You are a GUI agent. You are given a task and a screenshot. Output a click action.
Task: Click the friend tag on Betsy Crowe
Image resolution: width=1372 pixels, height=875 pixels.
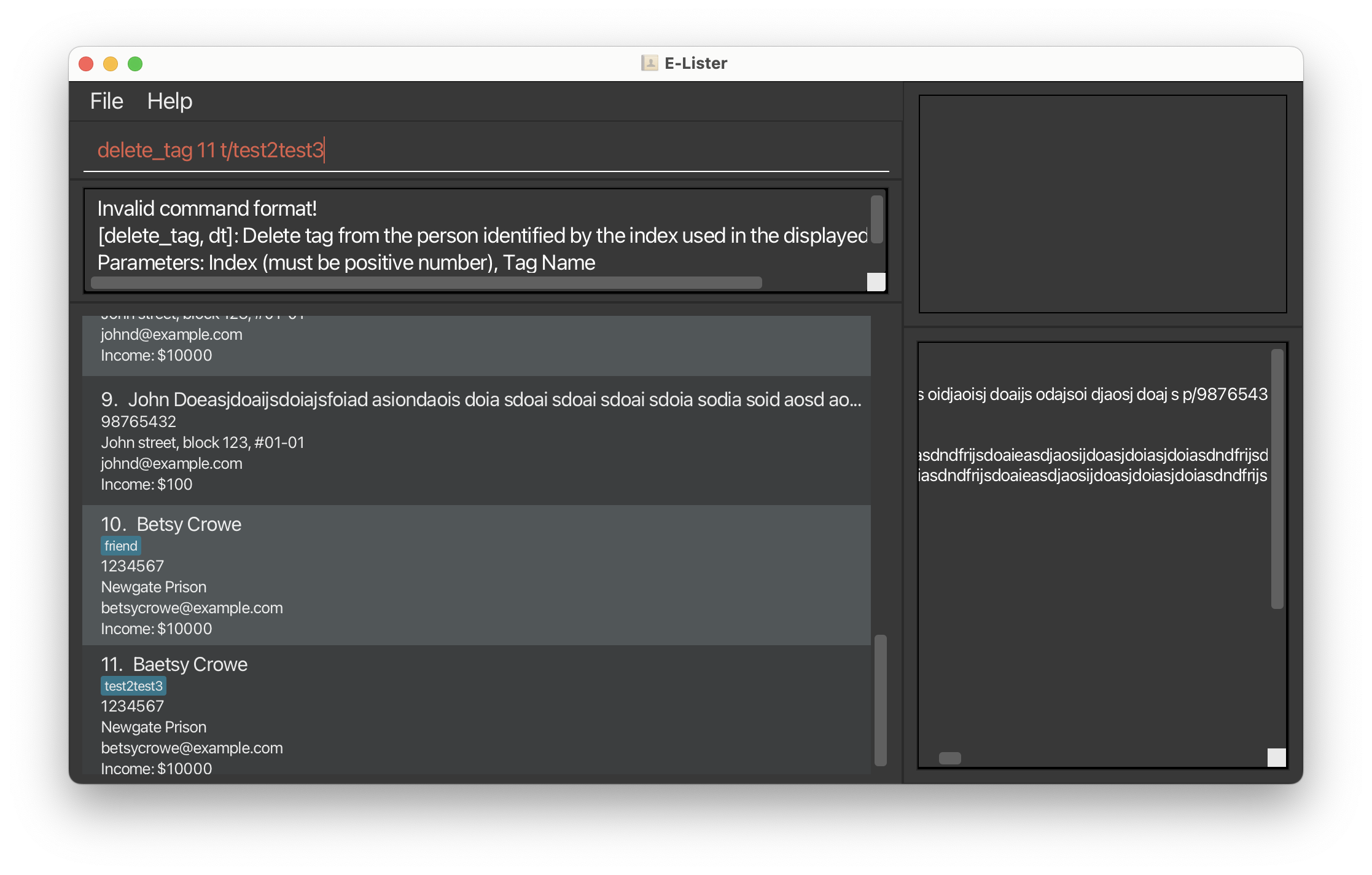coord(121,546)
